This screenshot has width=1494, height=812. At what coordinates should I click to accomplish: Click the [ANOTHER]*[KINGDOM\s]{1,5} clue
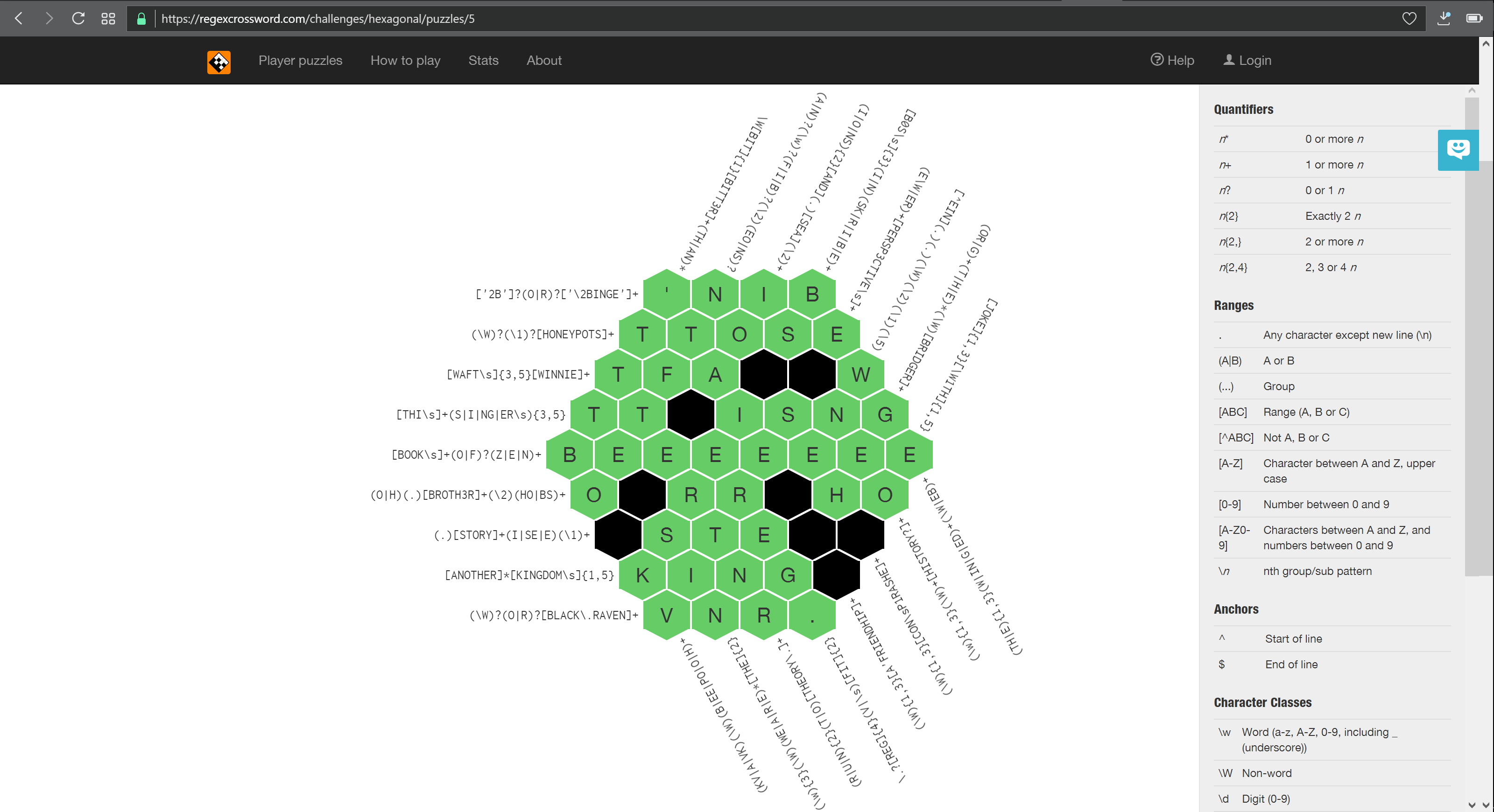coord(529,575)
